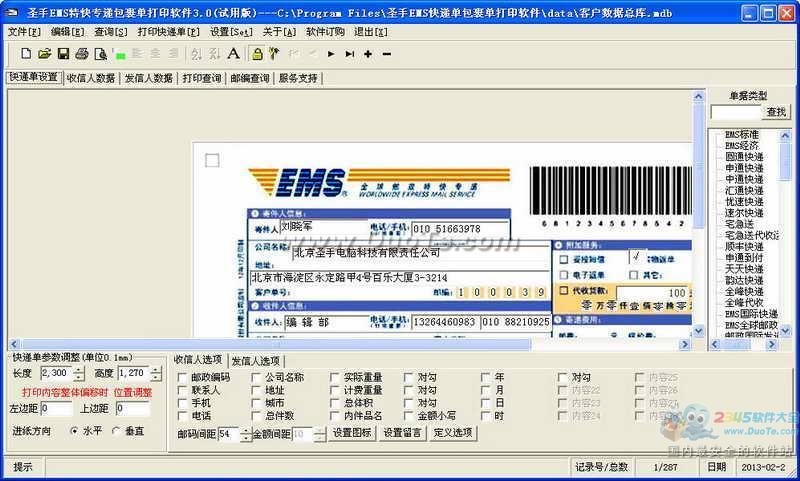Screen dimensions: 800x481
Task: Decrease 高度 value with down arrow
Action: tap(156, 377)
